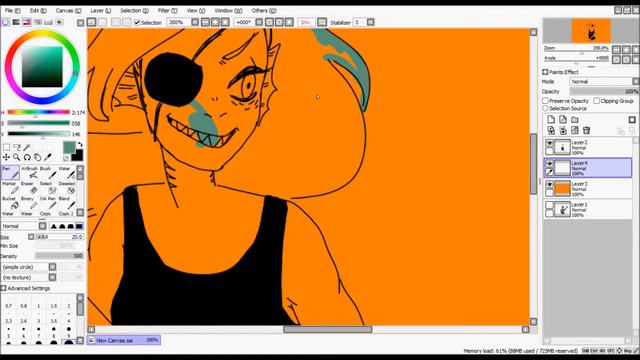640x360 pixels.
Task: Hide Layer4 with its eye icon
Action: [549, 164]
